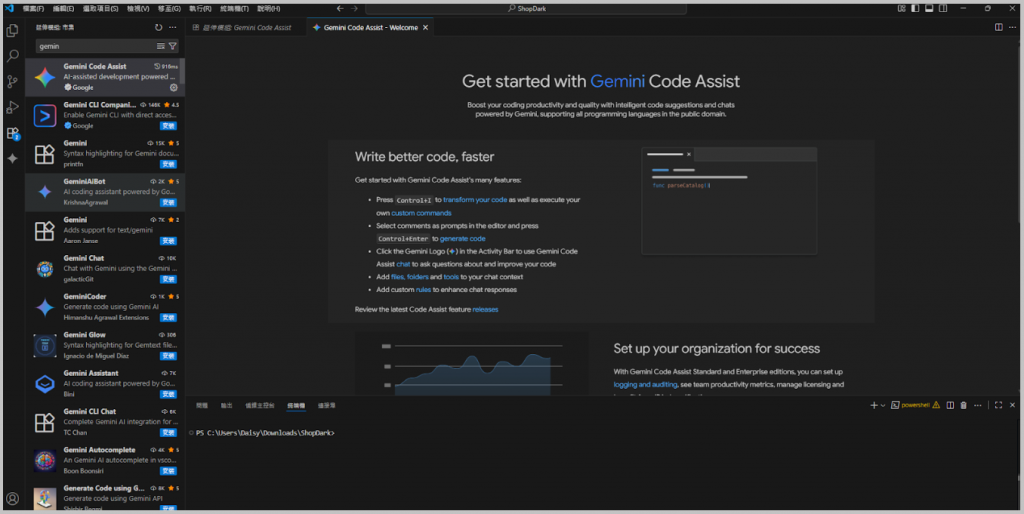This screenshot has height=514, width=1024.
Task: Open the Extensions view icon
Action: (12, 133)
